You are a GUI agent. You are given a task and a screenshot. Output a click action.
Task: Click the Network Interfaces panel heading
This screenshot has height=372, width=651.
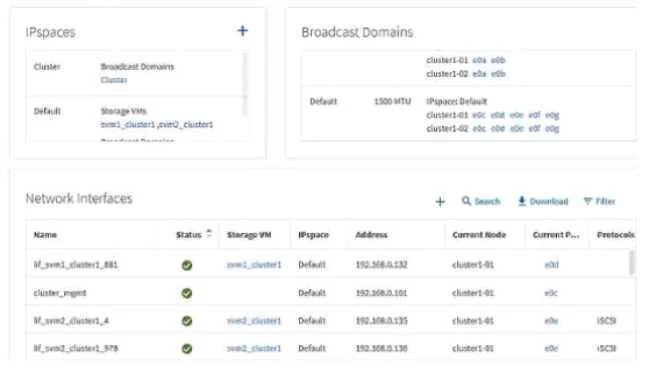pyautogui.click(x=79, y=198)
